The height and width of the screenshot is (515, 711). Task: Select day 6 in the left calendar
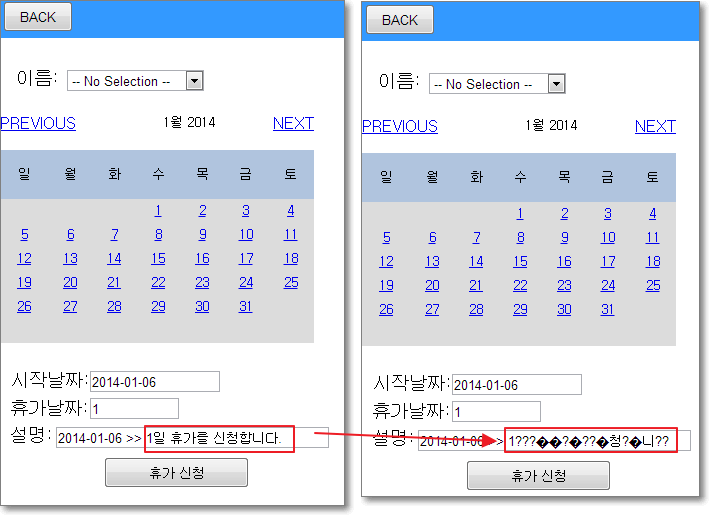click(70, 235)
